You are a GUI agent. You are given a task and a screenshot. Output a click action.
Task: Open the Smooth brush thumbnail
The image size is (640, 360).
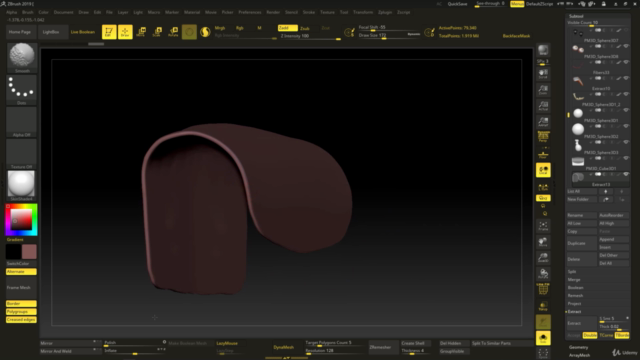point(22,58)
